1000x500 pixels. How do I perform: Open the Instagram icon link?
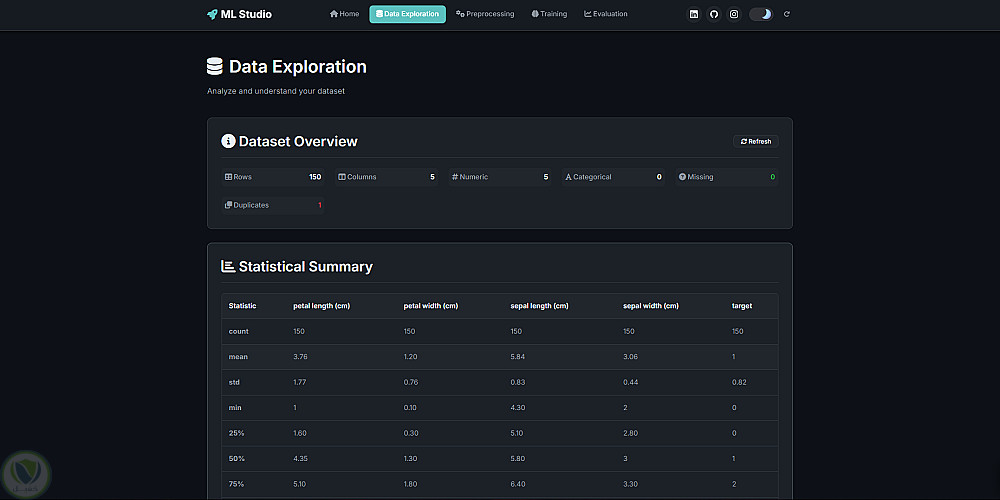(x=734, y=14)
